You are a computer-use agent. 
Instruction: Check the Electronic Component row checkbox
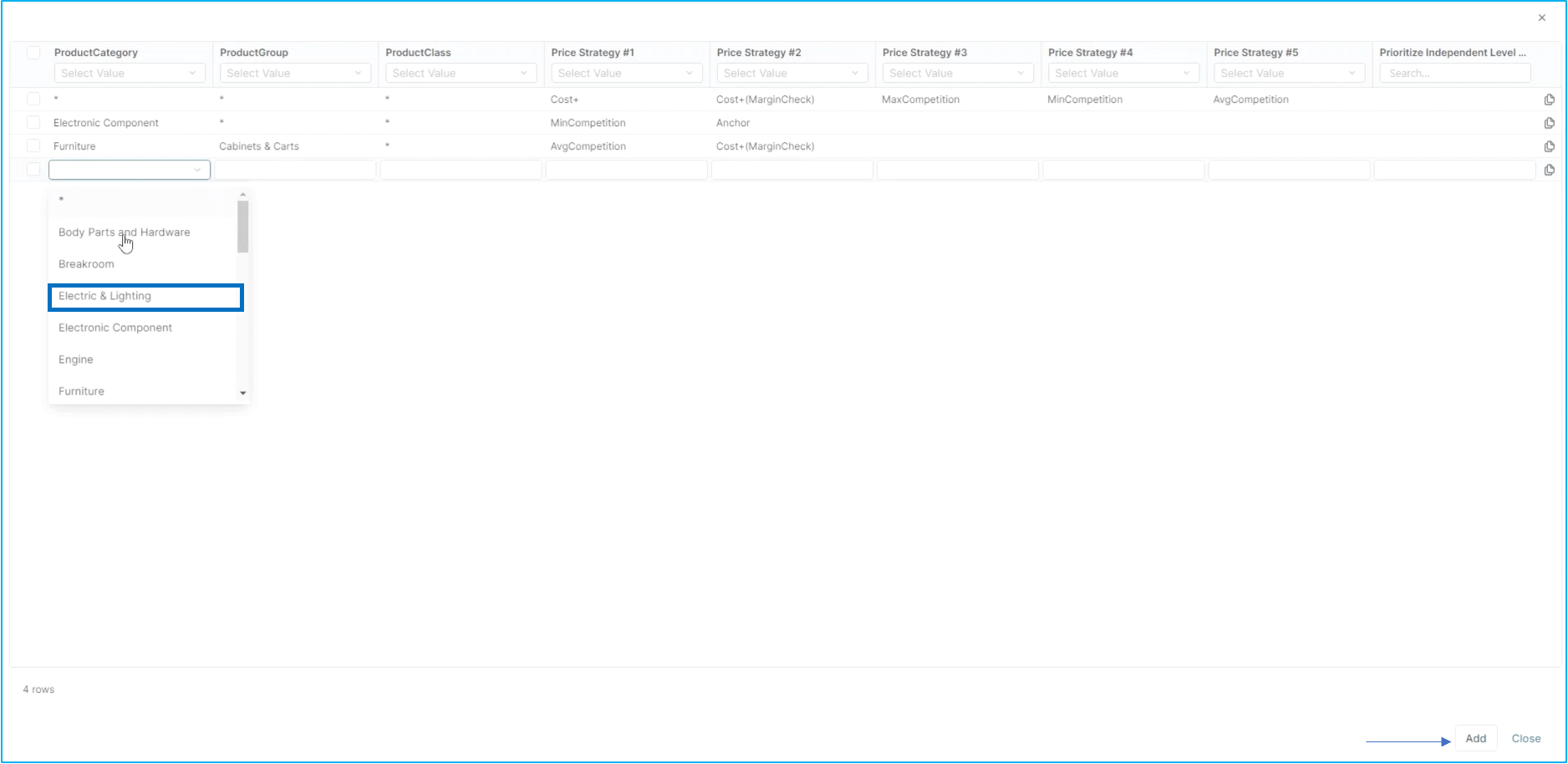click(33, 123)
